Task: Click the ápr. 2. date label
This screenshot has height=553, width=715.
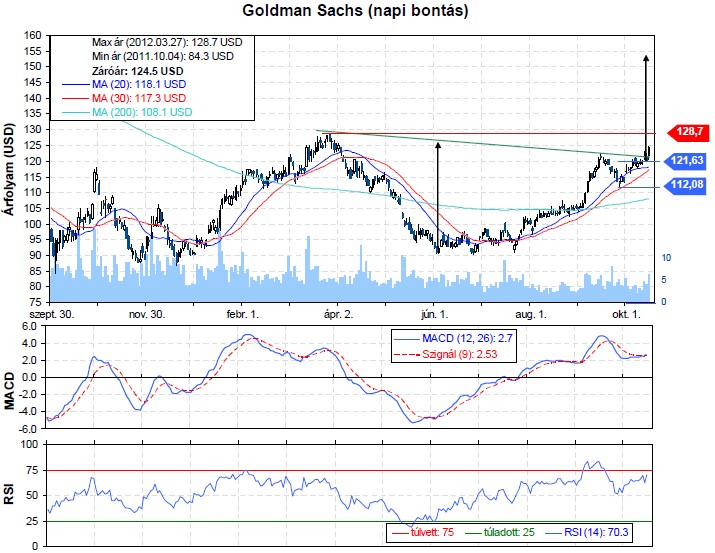Action: point(338,315)
